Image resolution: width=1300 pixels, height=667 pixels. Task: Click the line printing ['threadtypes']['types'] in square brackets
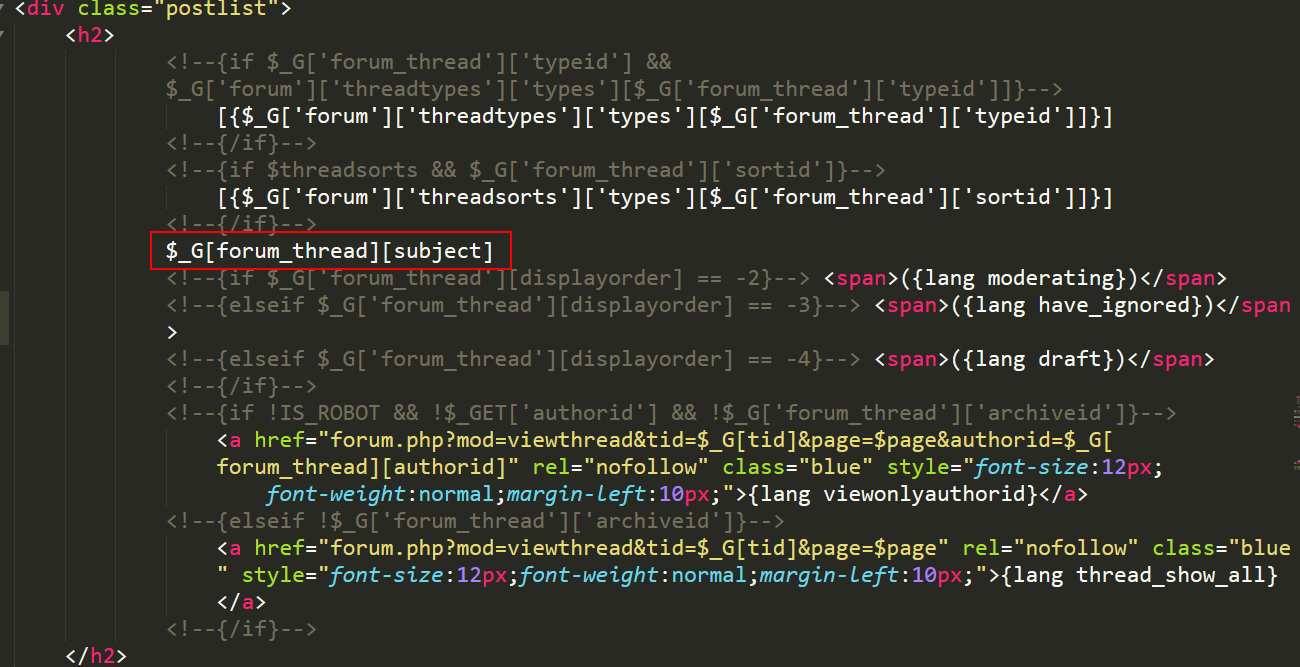[x=665, y=116]
